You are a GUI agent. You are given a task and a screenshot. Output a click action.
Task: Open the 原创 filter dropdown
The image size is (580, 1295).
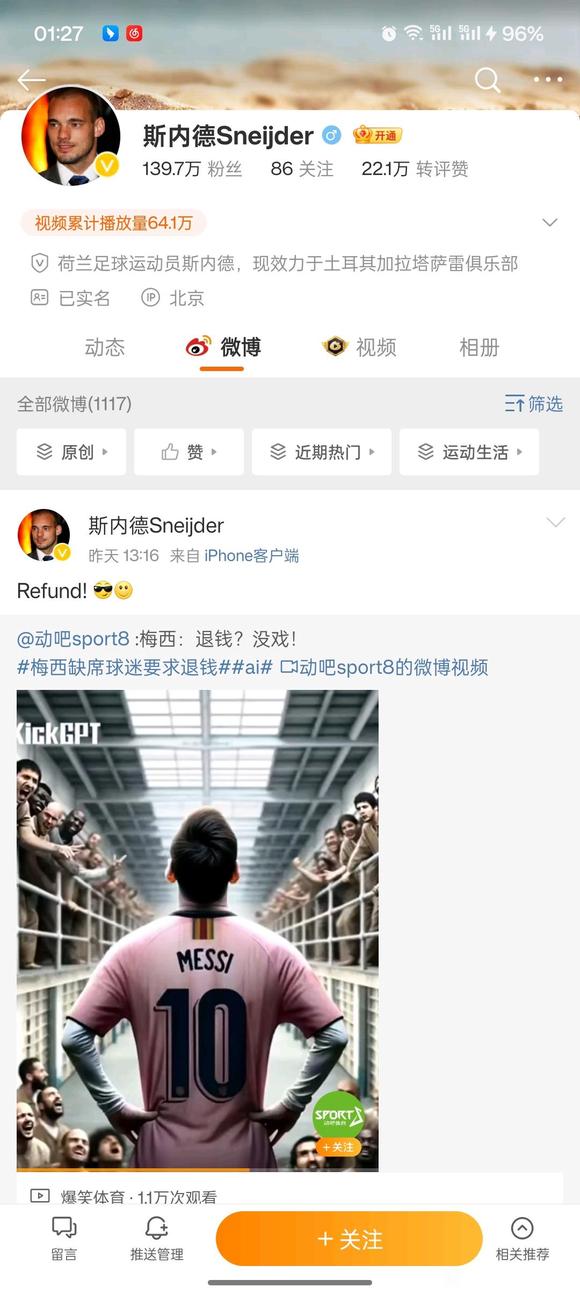tap(71, 452)
